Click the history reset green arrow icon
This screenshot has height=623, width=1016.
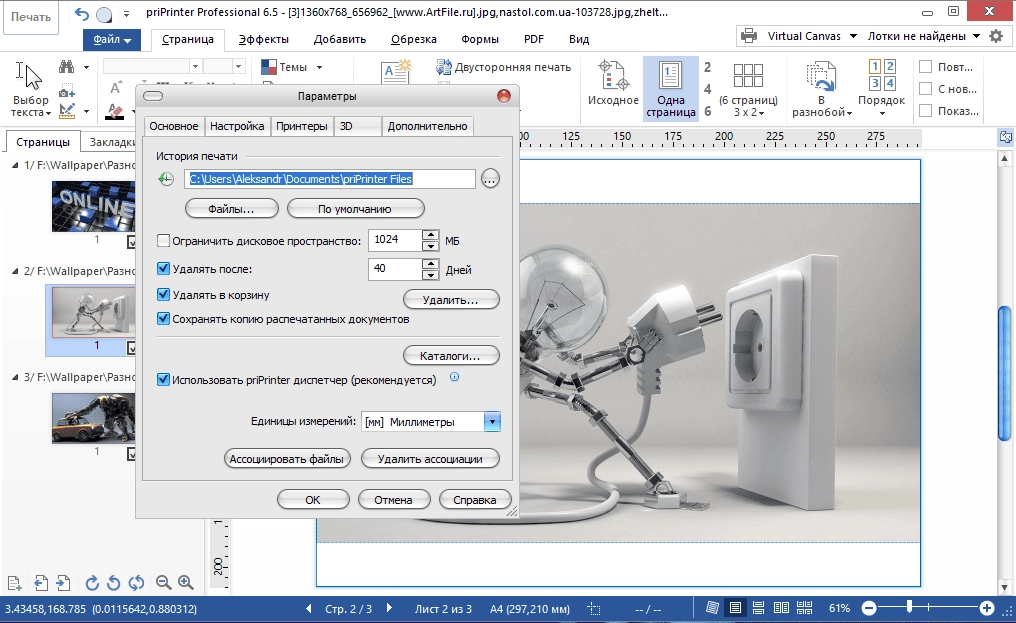point(167,179)
